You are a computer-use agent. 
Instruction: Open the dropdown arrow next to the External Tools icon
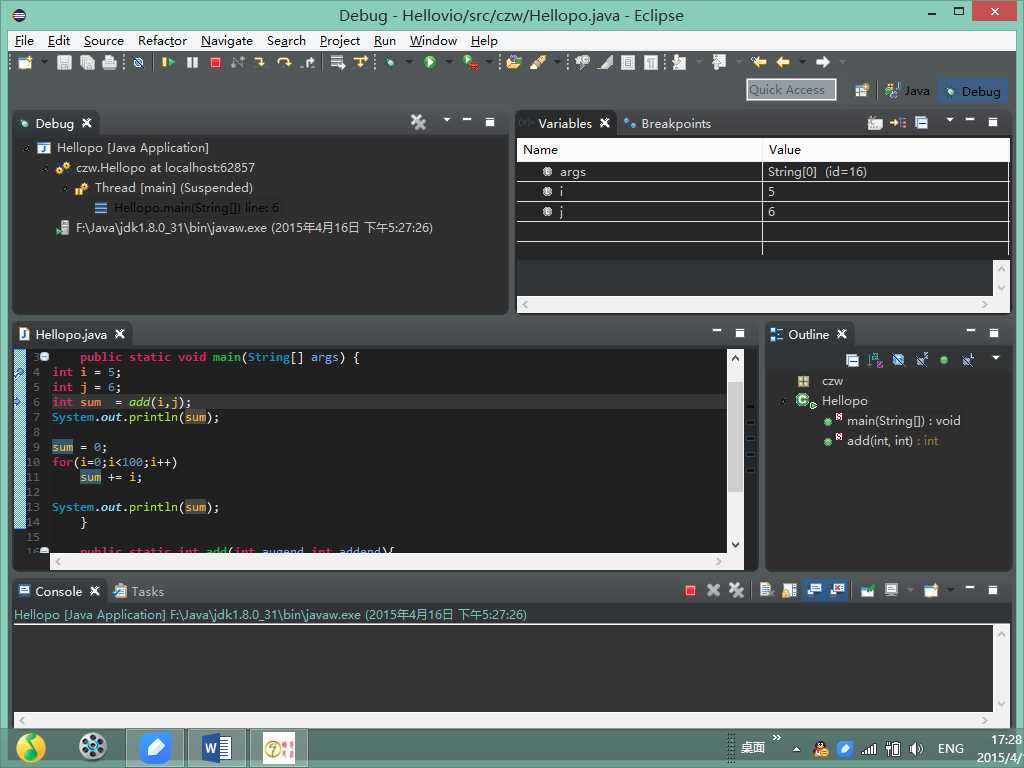pyautogui.click(x=488, y=62)
